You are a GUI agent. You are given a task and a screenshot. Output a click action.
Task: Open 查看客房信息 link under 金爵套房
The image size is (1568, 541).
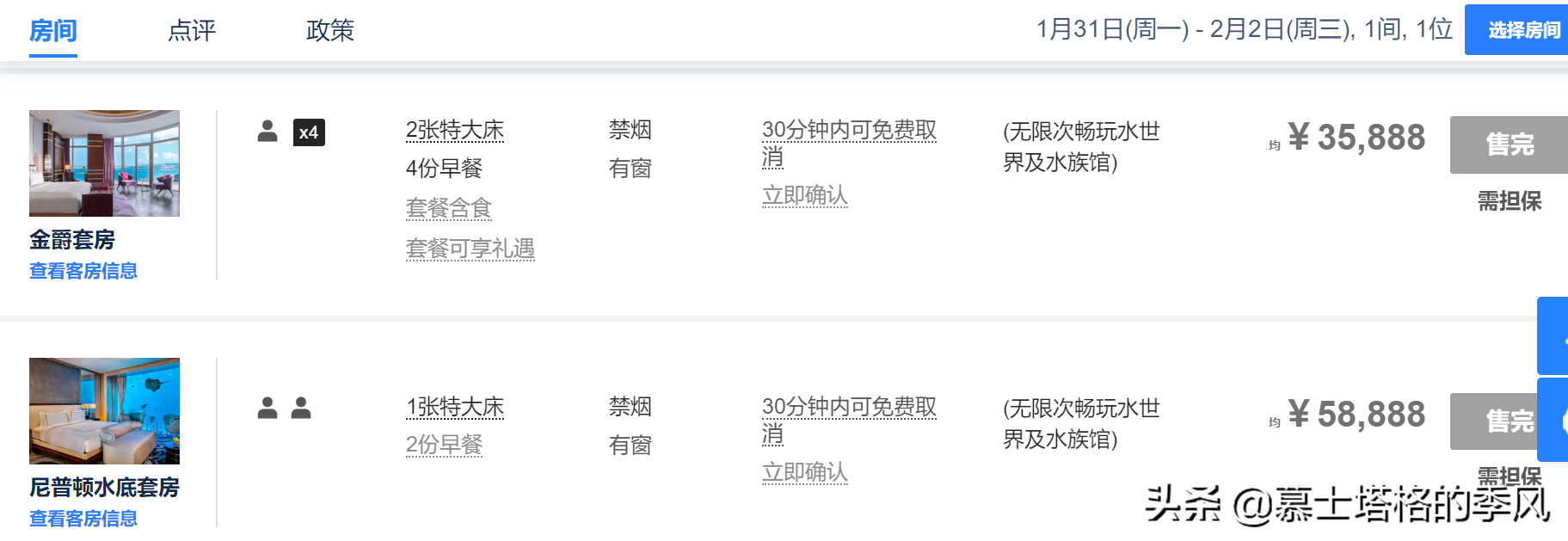pyautogui.click(x=83, y=271)
